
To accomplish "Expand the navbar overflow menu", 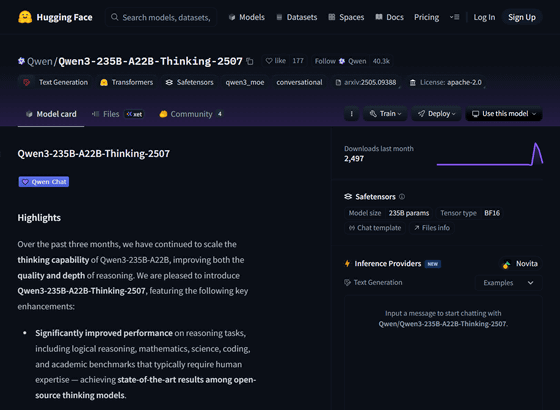I will pyautogui.click(x=455, y=17).
